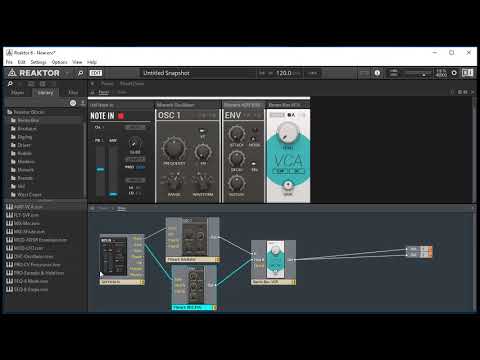The image size is (480, 360).
Task: Select the PRO-CV Processor.ism file
Action: click(x=37, y=265)
